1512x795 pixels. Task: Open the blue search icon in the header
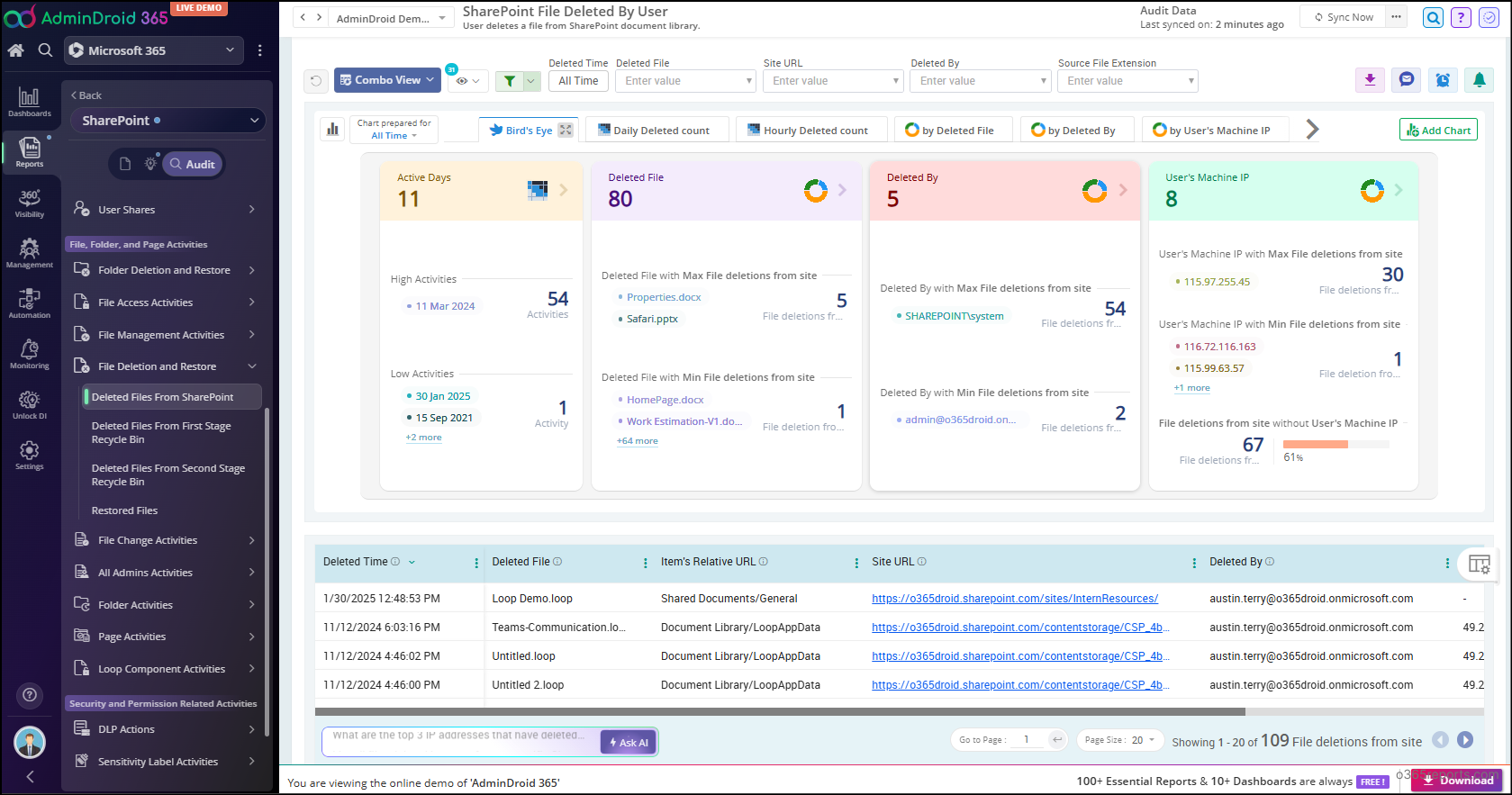[1434, 17]
